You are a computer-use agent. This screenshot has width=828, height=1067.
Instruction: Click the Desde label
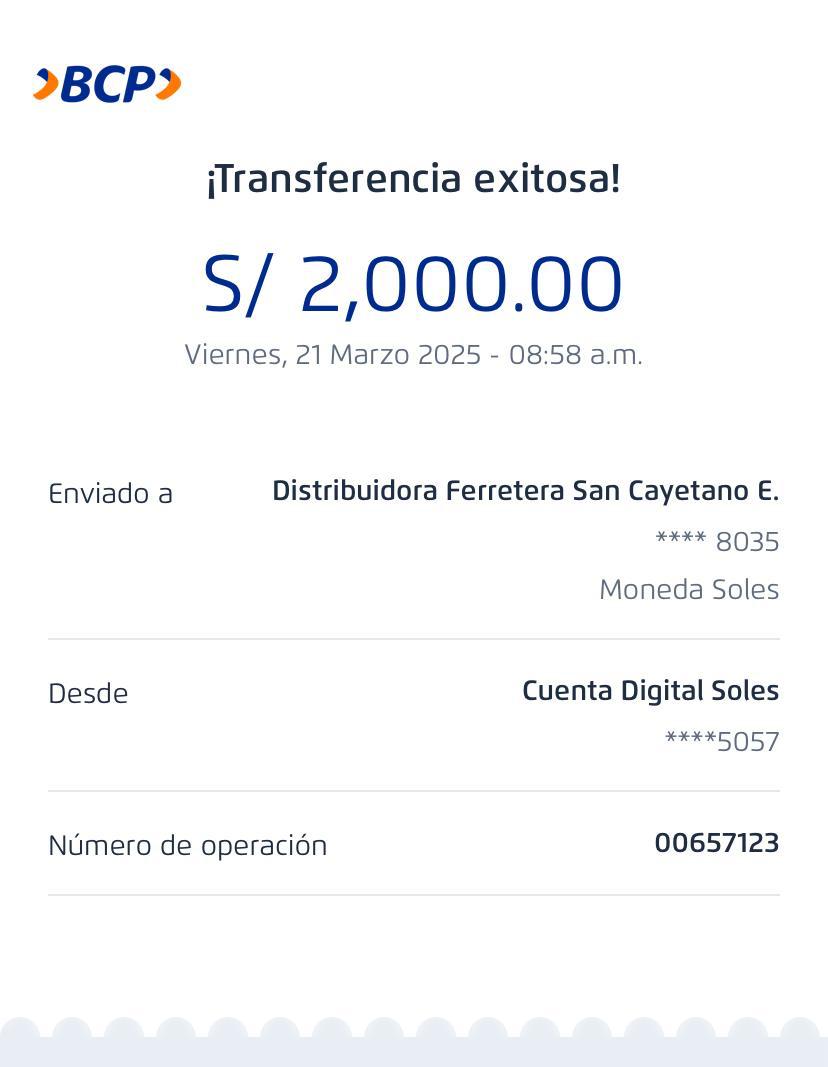88,694
